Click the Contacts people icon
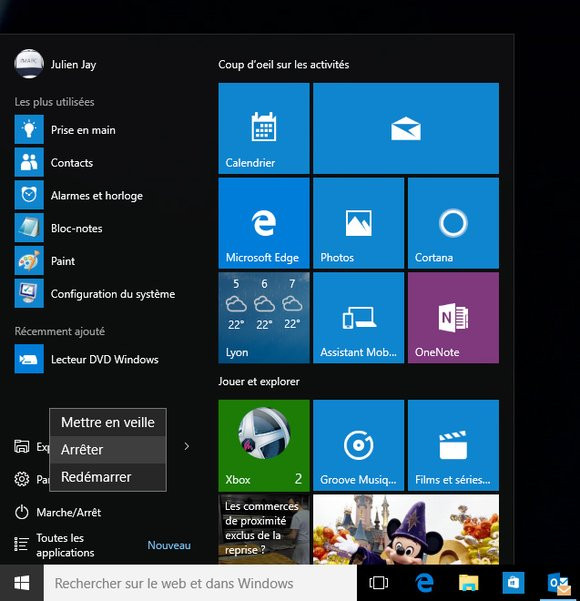The image size is (580, 601). (29, 163)
